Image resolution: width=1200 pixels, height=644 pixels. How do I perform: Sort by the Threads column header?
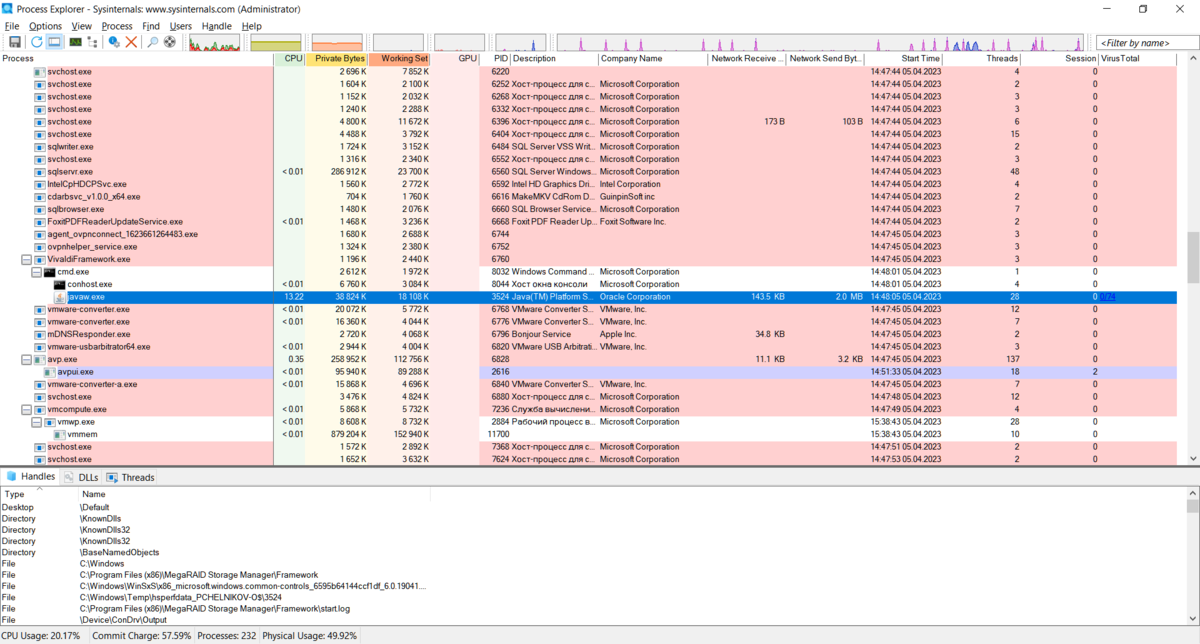(x=983, y=59)
